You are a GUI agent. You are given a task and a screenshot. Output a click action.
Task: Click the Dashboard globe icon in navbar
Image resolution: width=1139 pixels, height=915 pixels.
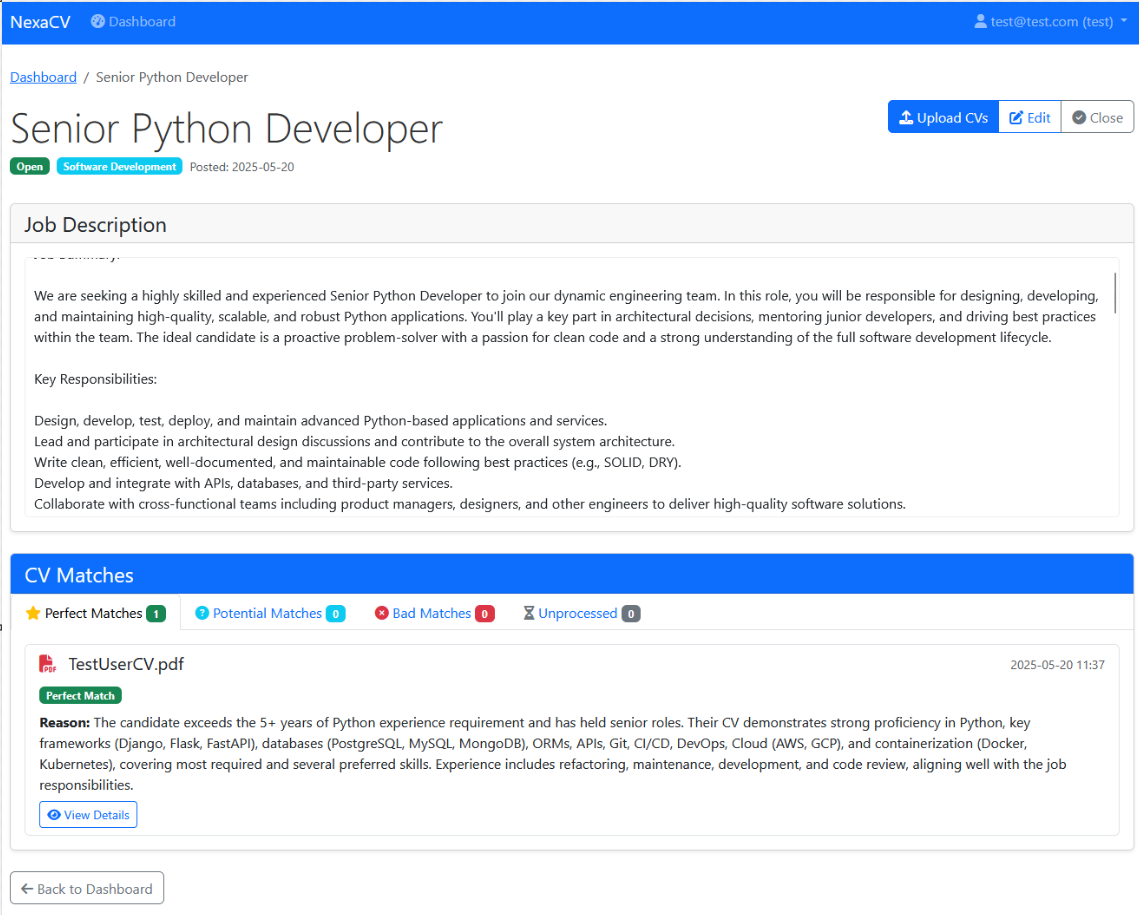click(x=97, y=21)
